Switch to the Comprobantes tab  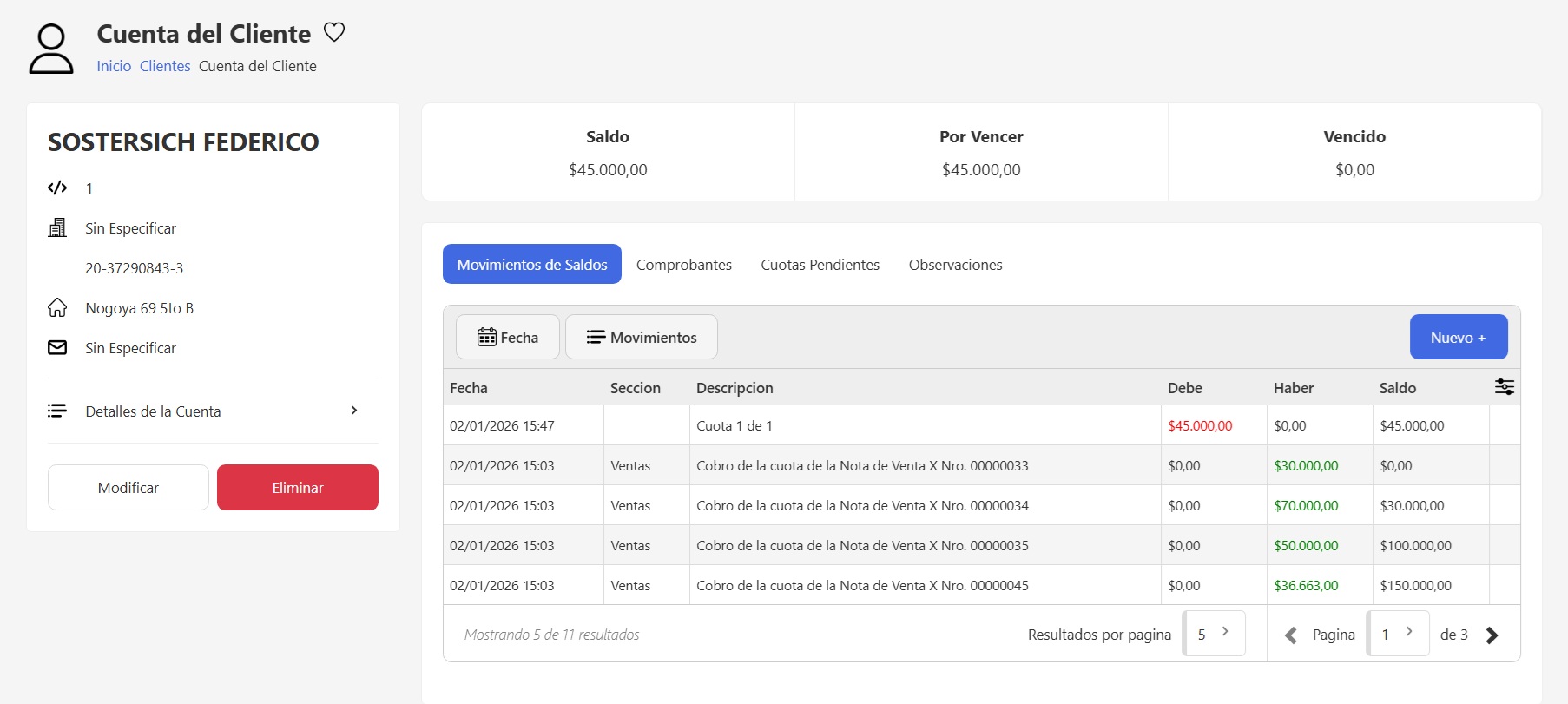coord(683,265)
